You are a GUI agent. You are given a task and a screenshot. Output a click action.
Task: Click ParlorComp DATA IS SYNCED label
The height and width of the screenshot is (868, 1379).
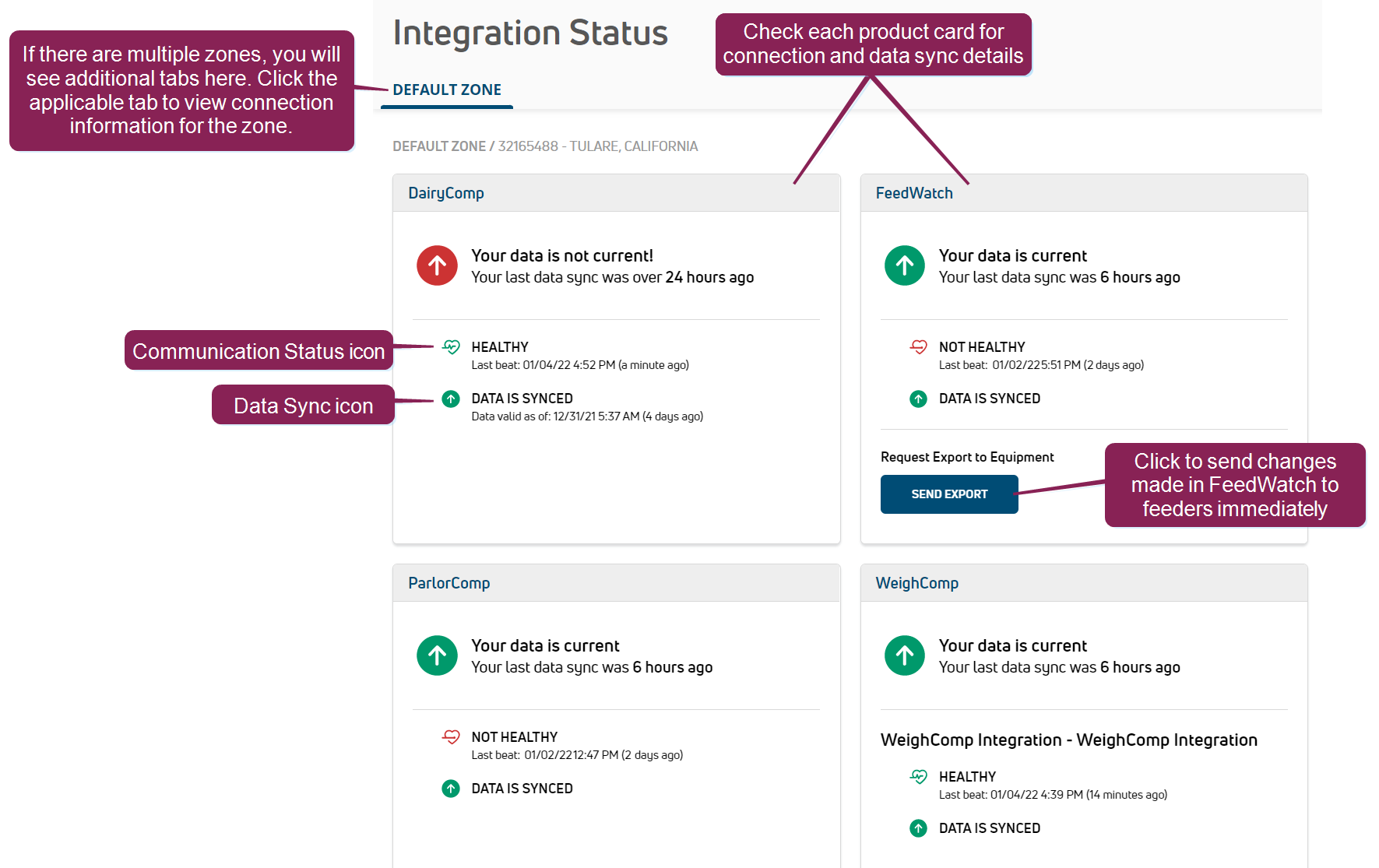point(522,789)
